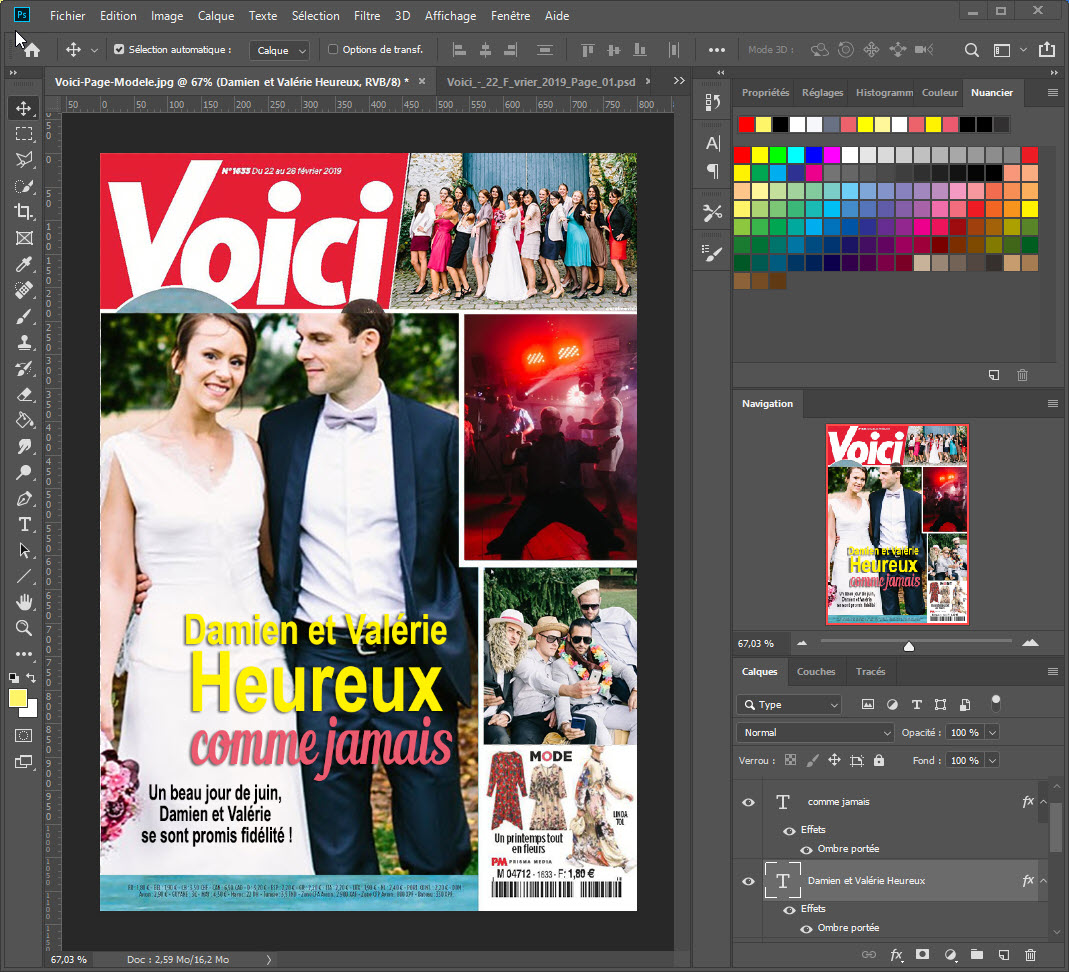Select the Pen tool
Screen dimensions: 1069x972
[24, 498]
